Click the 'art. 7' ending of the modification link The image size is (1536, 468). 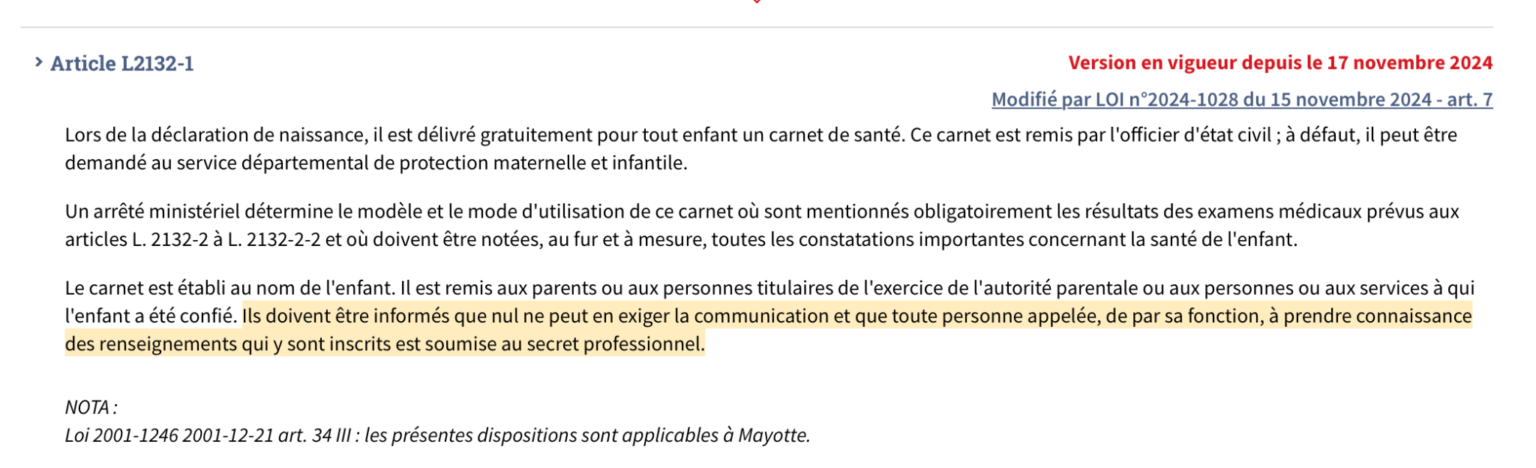1469,100
